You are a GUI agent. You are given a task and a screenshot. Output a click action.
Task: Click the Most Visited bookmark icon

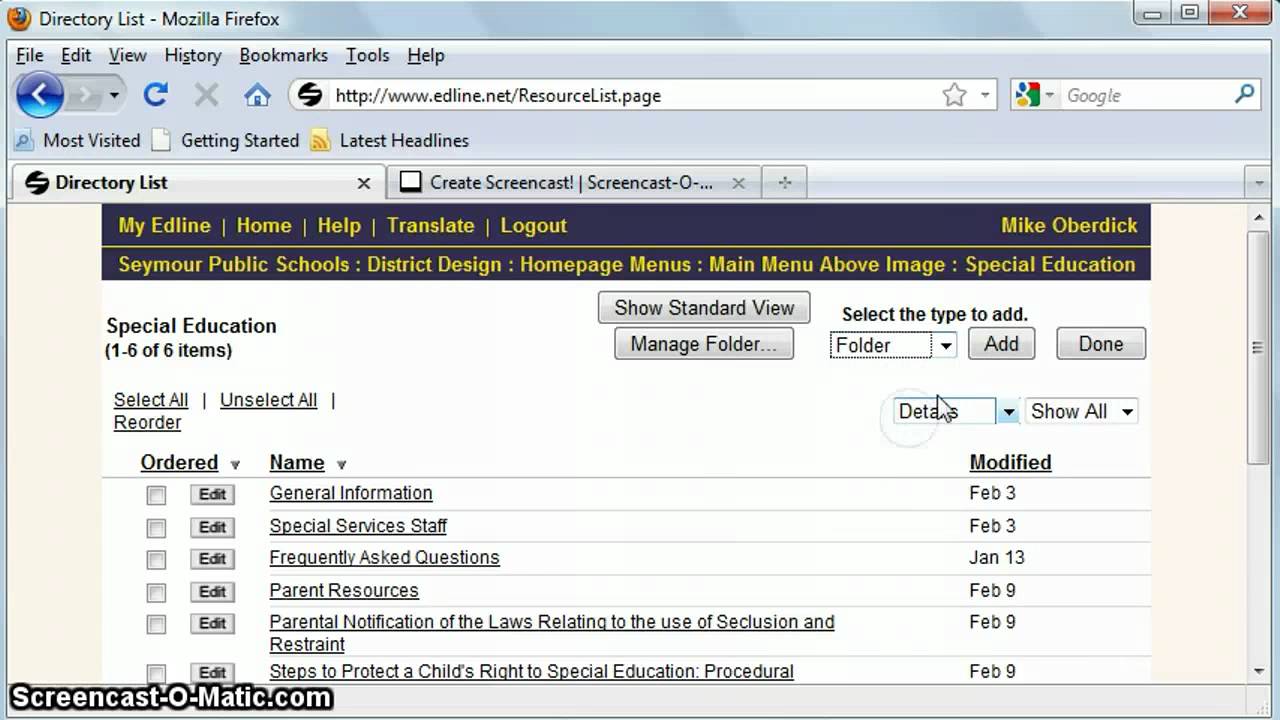[x=24, y=140]
